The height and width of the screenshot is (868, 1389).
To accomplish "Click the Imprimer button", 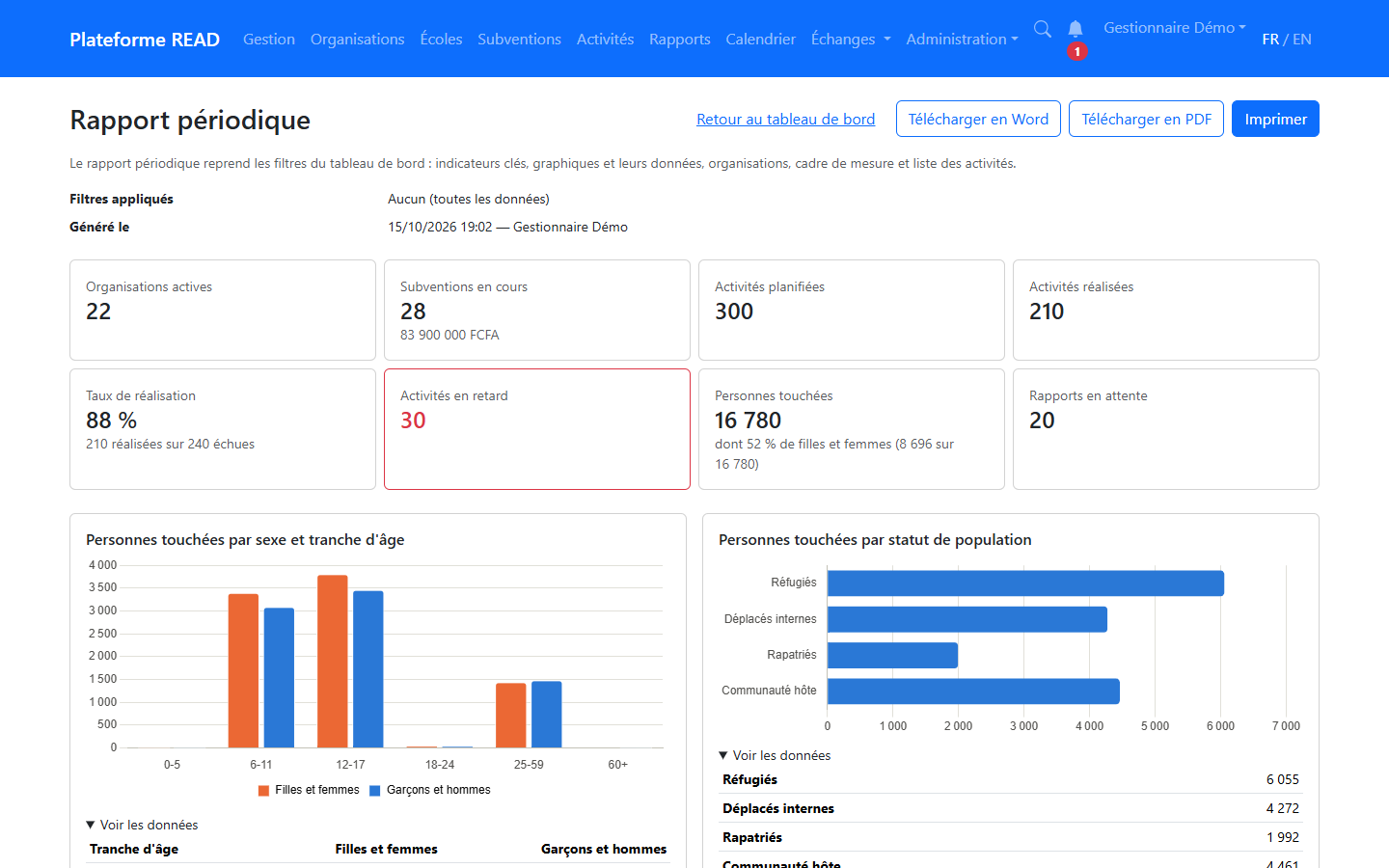I will [1275, 119].
